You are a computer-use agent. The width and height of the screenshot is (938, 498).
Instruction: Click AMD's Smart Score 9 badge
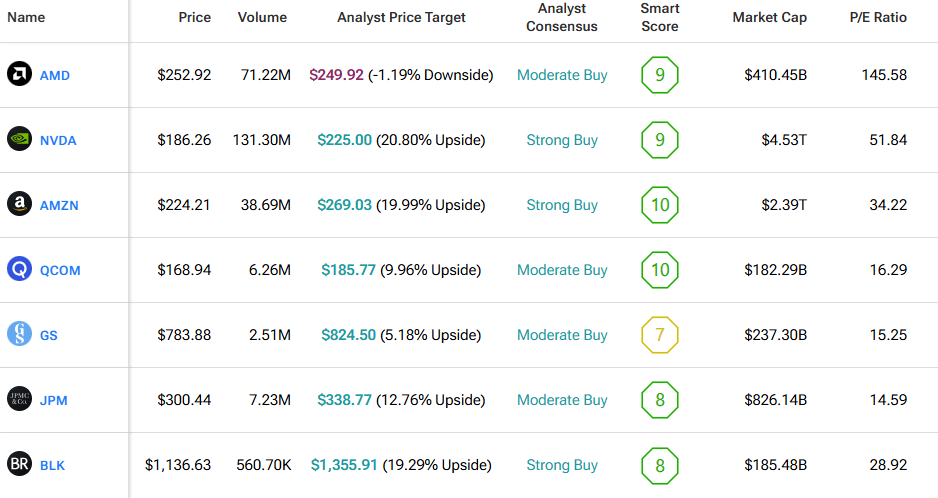(x=660, y=75)
